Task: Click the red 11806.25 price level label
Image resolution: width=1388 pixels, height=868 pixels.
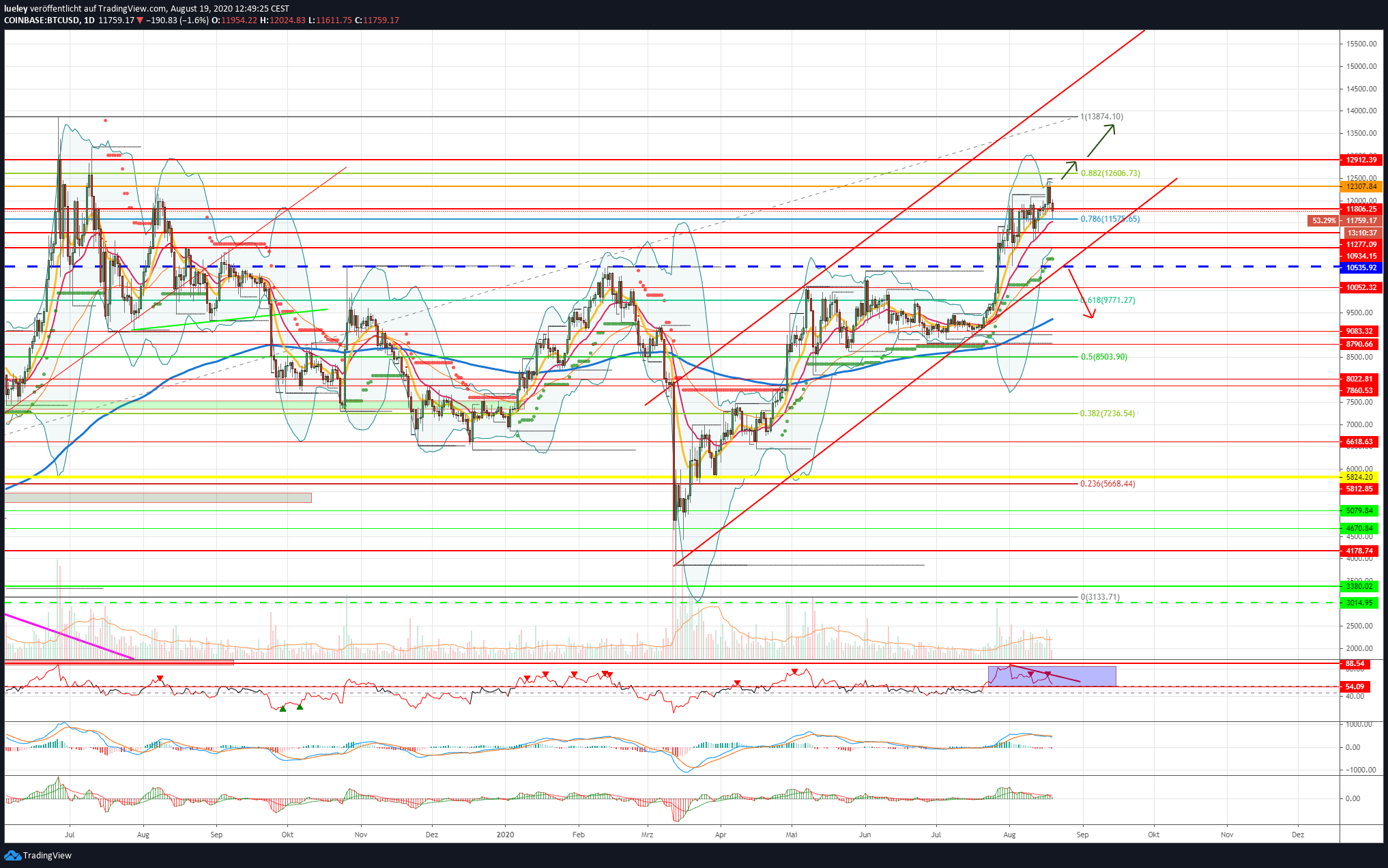Action: (1361, 209)
